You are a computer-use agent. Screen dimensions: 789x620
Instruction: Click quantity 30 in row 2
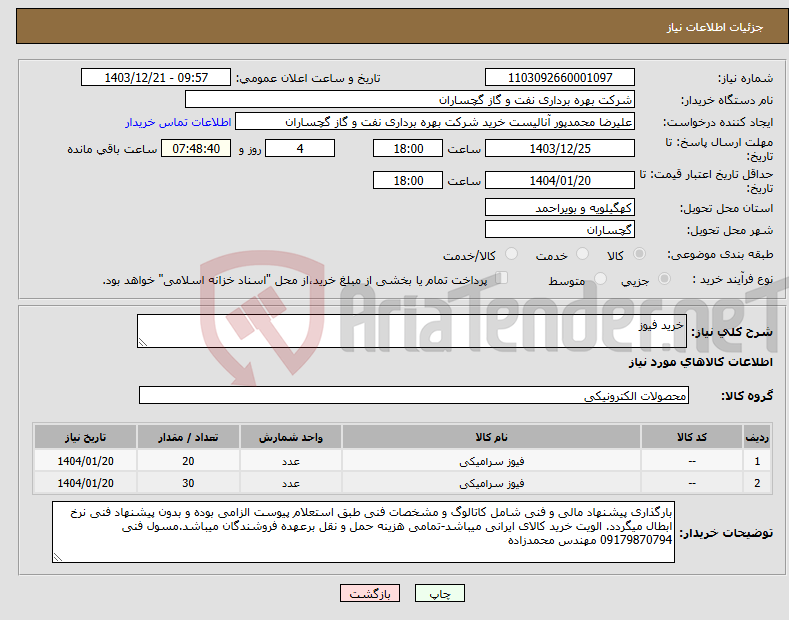[x=188, y=483]
